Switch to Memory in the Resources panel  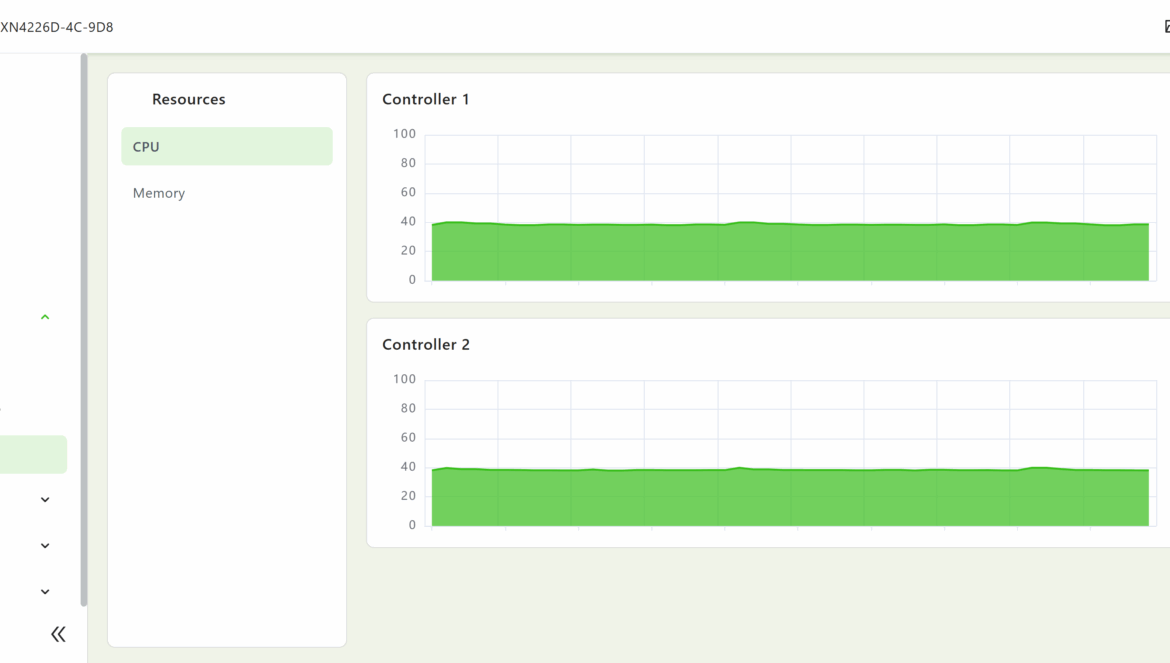coord(159,193)
